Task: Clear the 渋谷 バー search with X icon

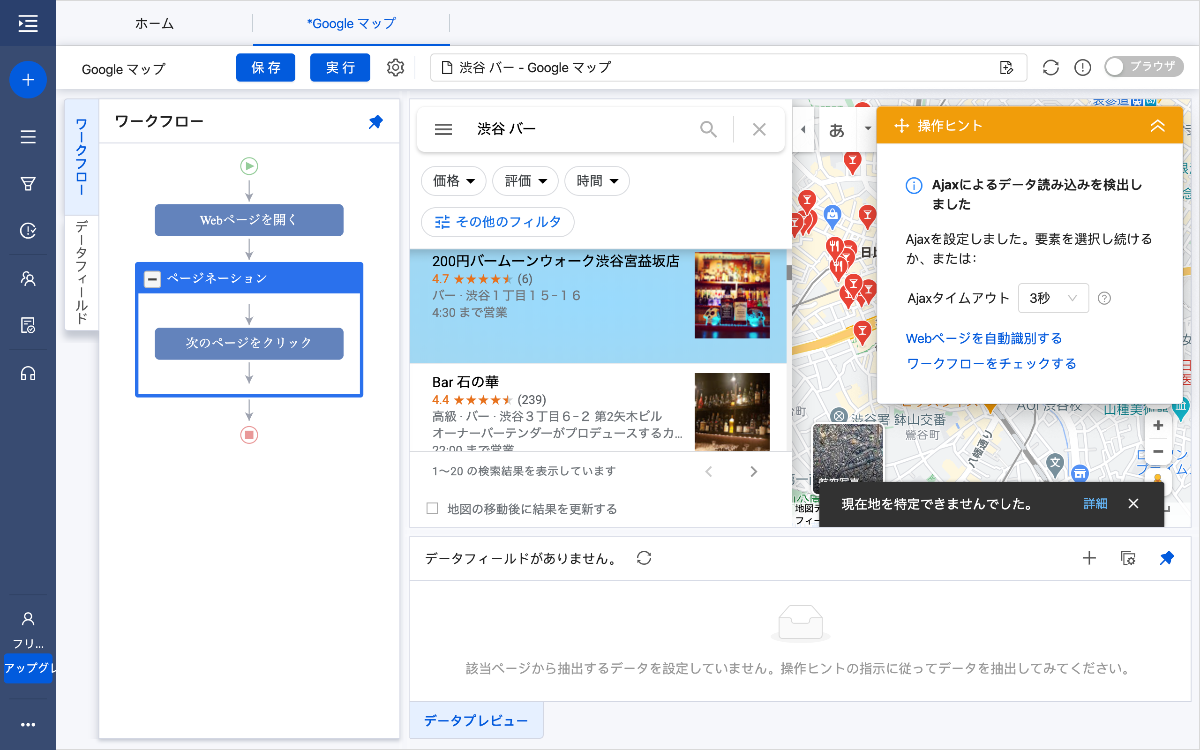Action: [x=759, y=129]
